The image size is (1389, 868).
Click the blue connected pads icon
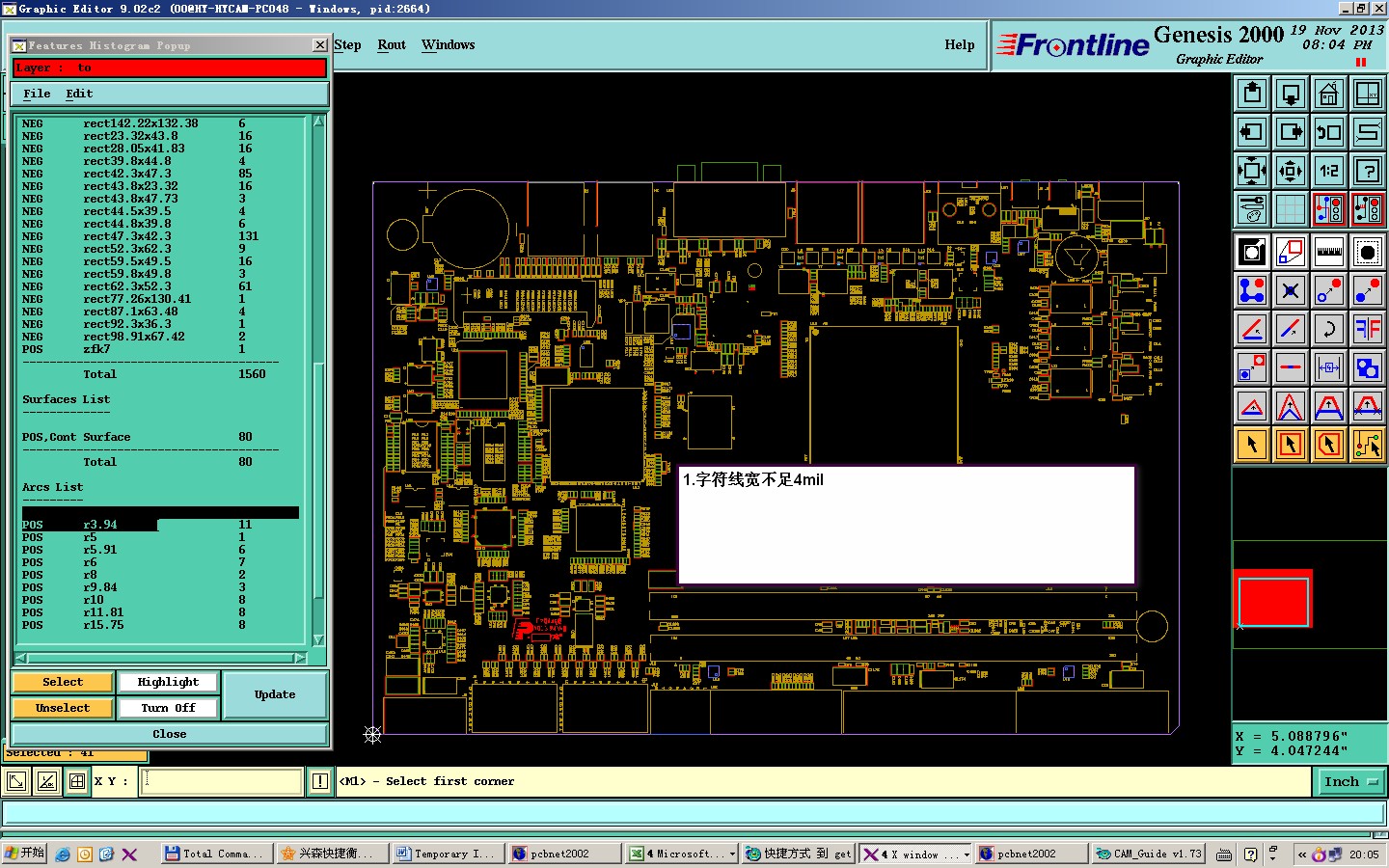pyautogui.click(x=1252, y=290)
